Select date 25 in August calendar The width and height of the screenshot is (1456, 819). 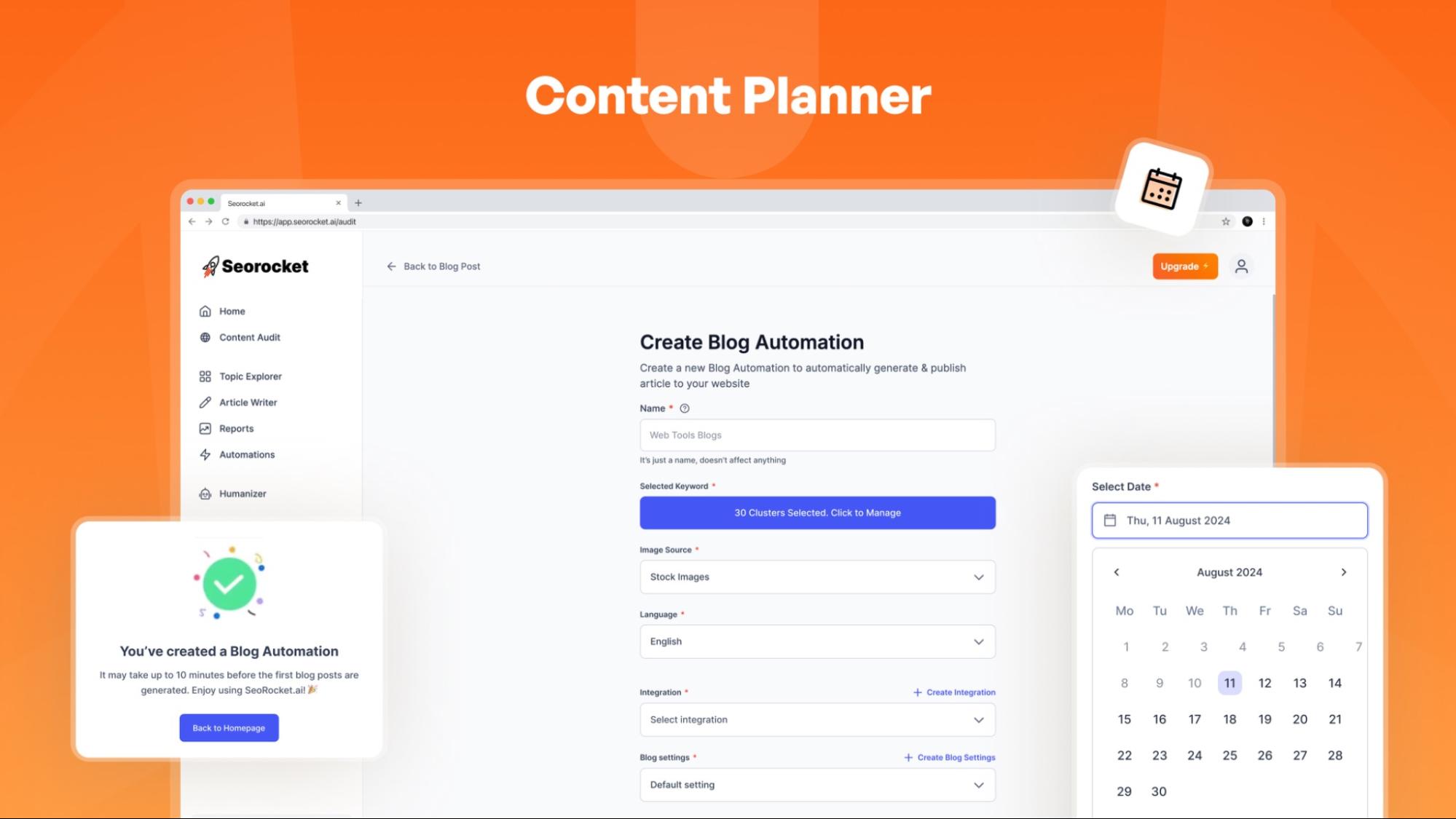(1229, 755)
